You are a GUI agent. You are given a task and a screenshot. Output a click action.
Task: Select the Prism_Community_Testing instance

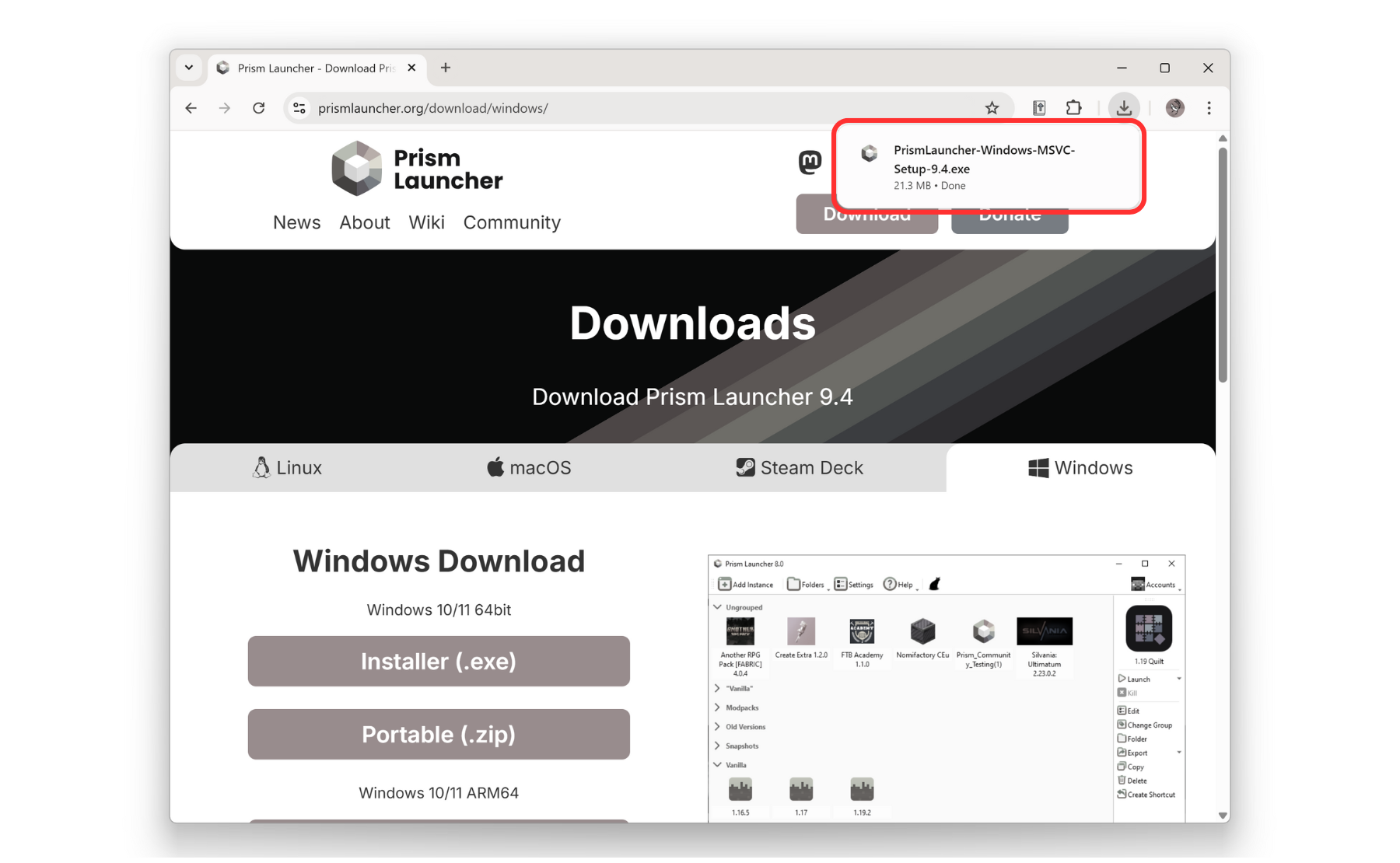point(983,642)
